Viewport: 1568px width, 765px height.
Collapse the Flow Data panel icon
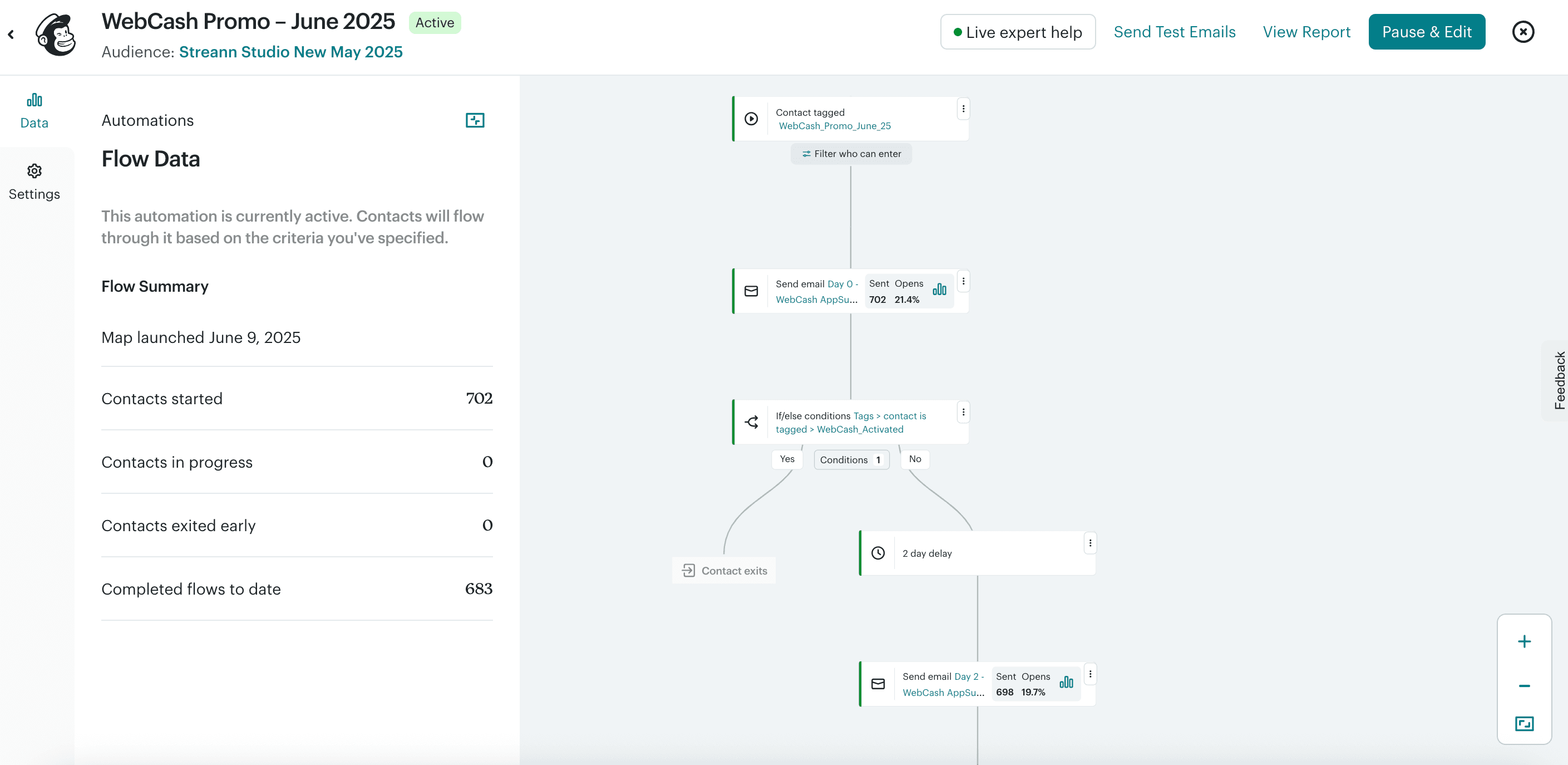[x=475, y=120]
